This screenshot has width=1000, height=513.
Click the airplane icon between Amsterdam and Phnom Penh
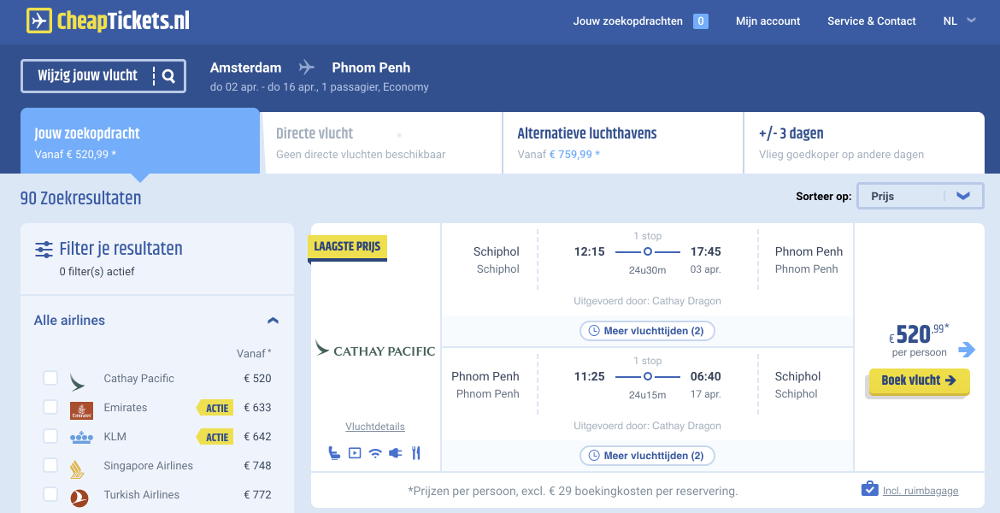[307, 67]
